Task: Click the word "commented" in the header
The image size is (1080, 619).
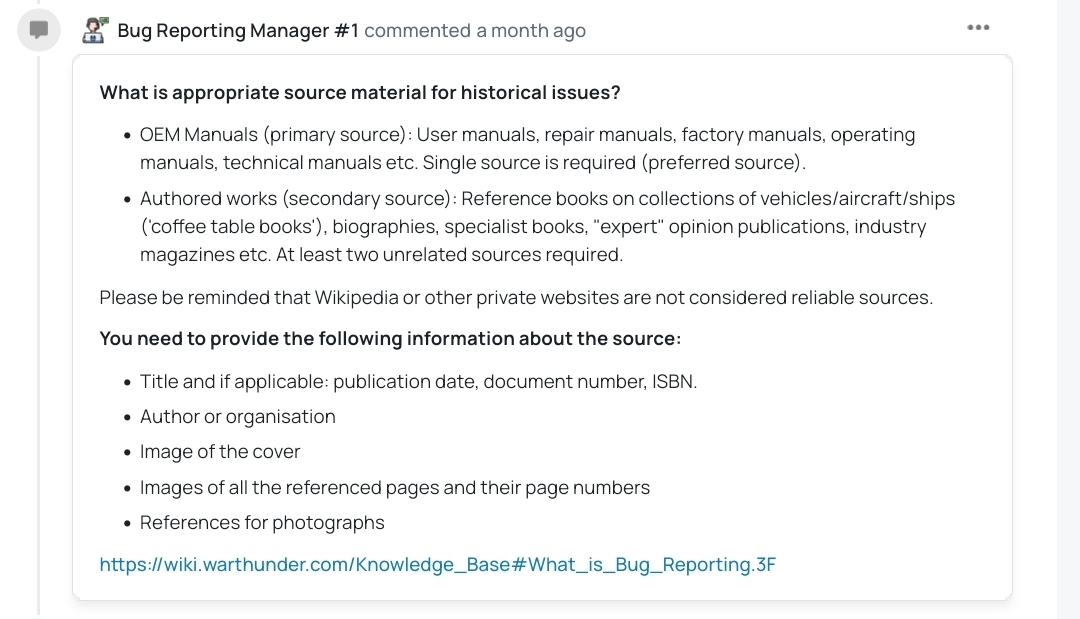Action: coord(417,31)
